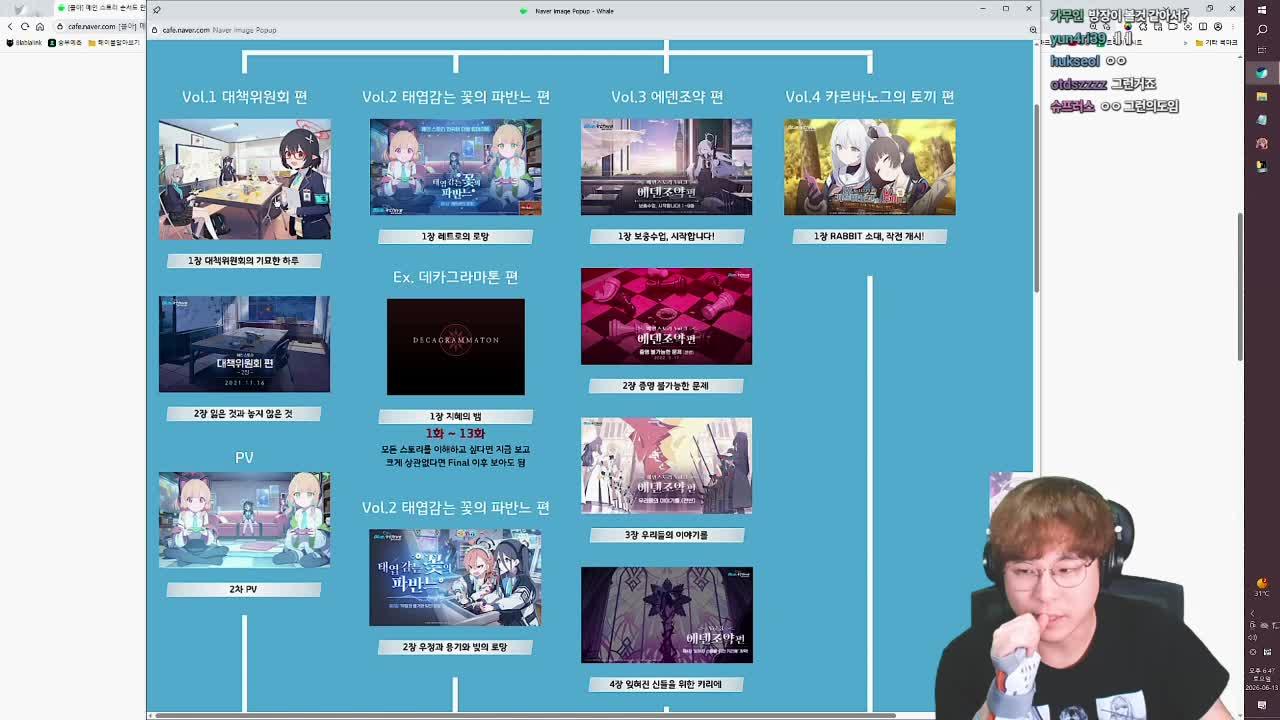The height and width of the screenshot is (720, 1280).
Task: Click the label 1장 RABBIT 소대, 작전 개시!
Action: click(x=869, y=236)
